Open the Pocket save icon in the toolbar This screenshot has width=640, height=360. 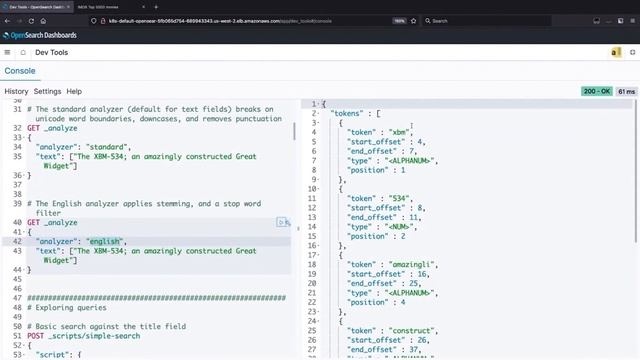(x=596, y=21)
